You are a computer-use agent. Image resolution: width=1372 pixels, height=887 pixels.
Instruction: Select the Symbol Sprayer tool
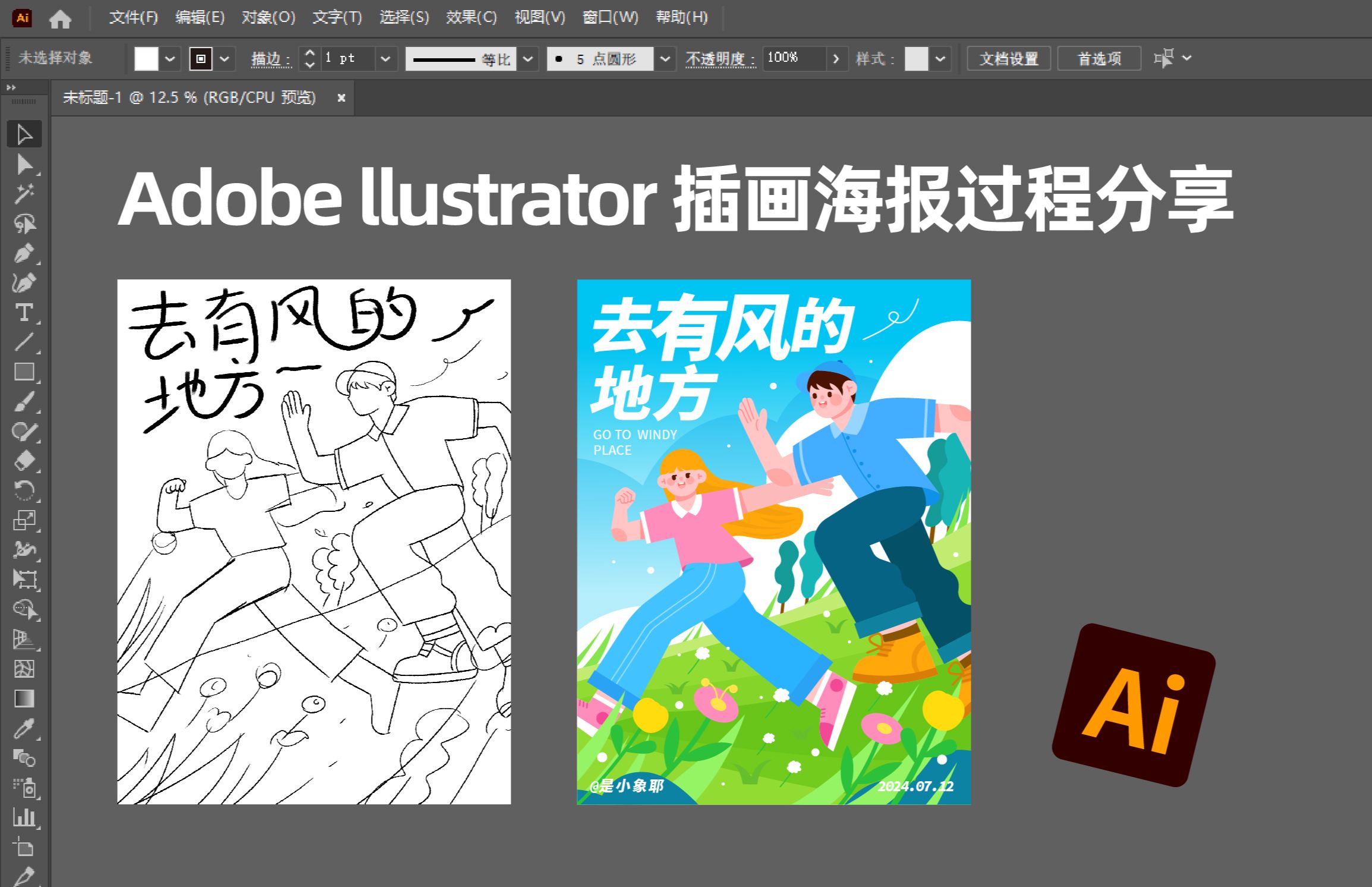tap(24, 788)
